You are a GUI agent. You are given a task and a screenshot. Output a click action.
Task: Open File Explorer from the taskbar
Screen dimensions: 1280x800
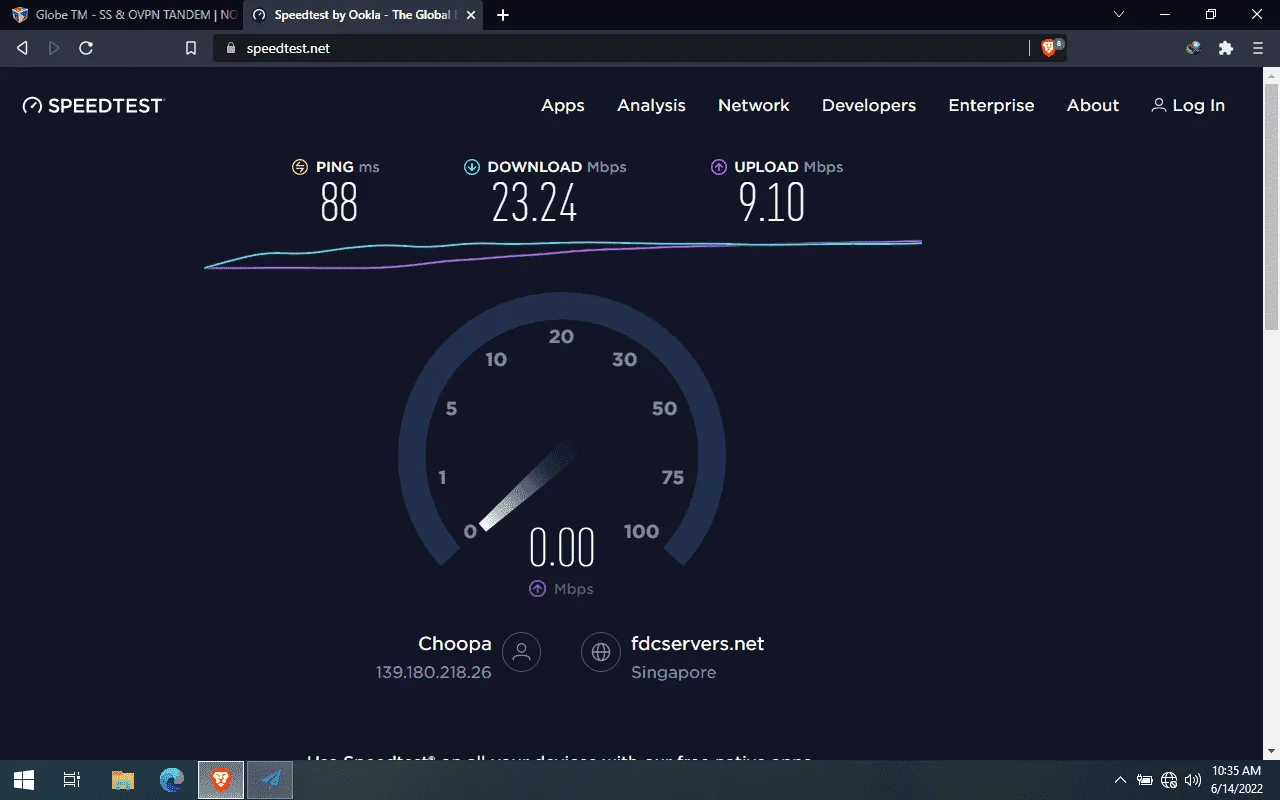click(x=122, y=780)
